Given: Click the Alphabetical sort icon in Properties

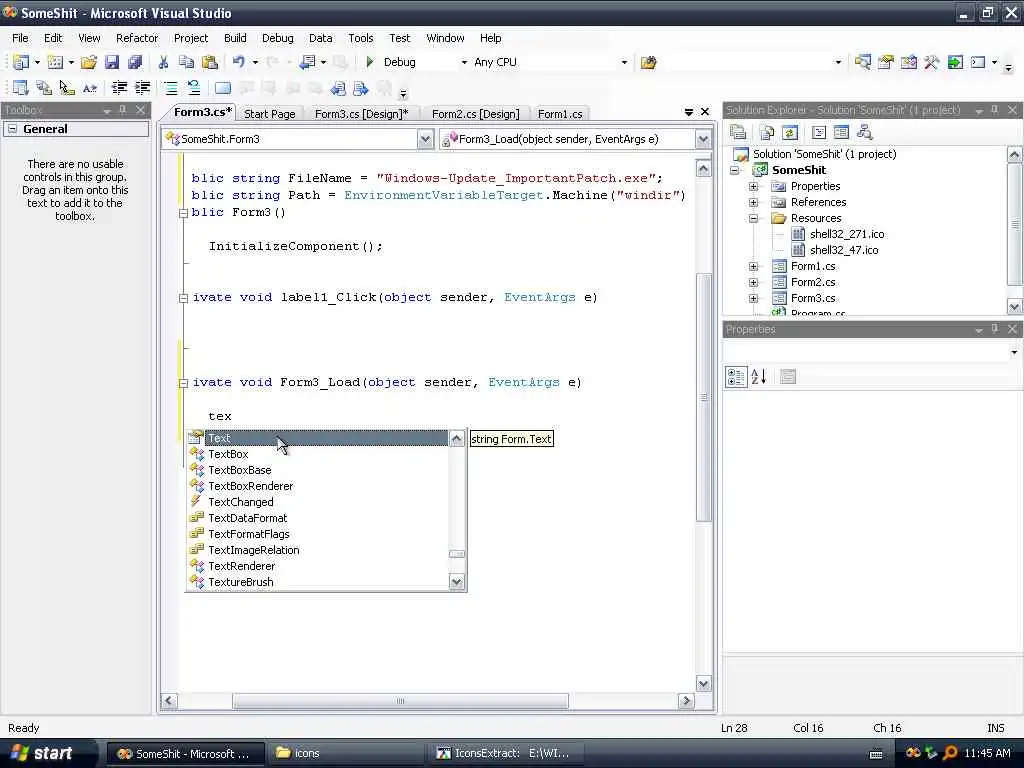Looking at the screenshot, I should [x=759, y=377].
